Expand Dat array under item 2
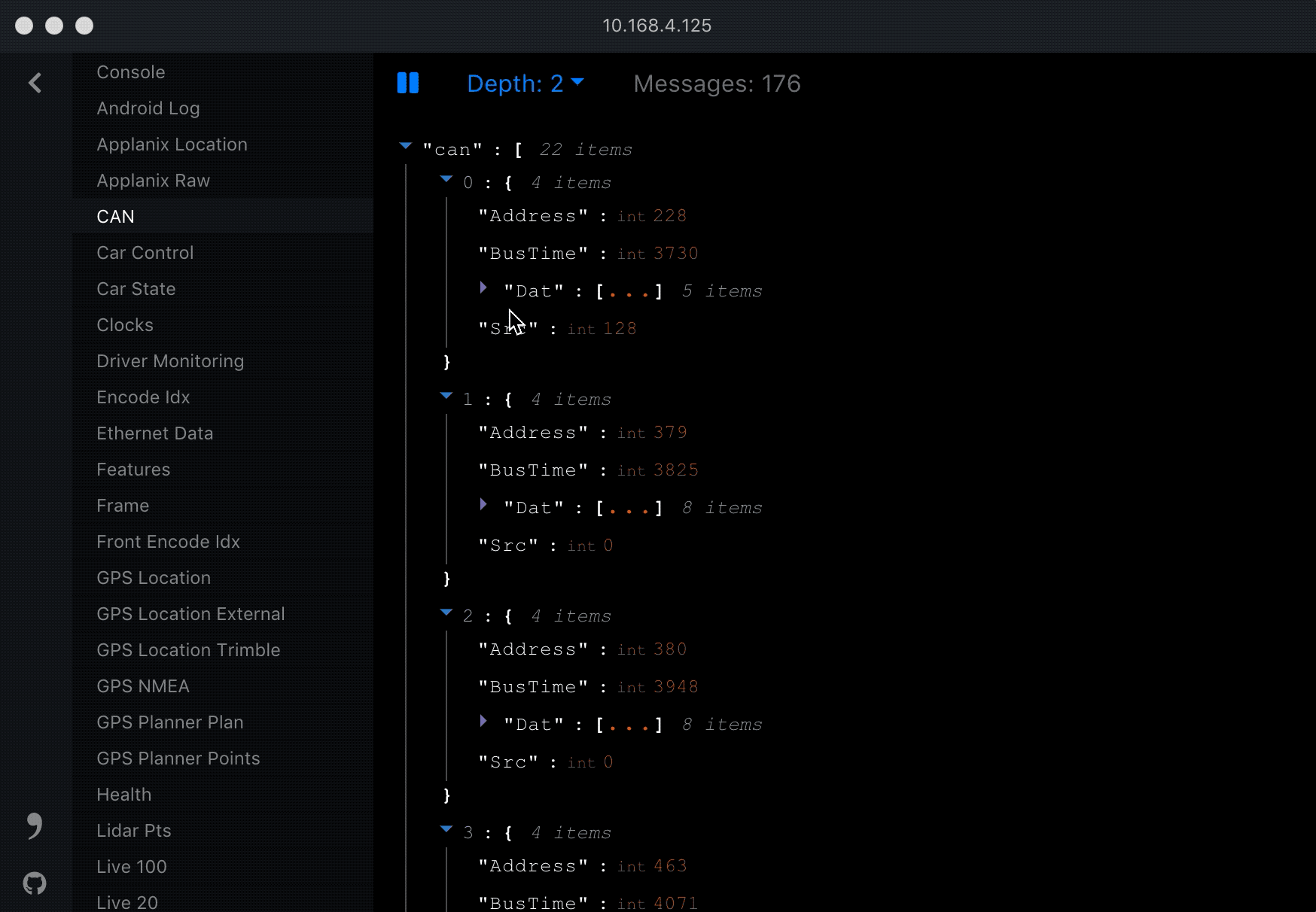This screenshot has height=912, width=1316. [483, 722]
